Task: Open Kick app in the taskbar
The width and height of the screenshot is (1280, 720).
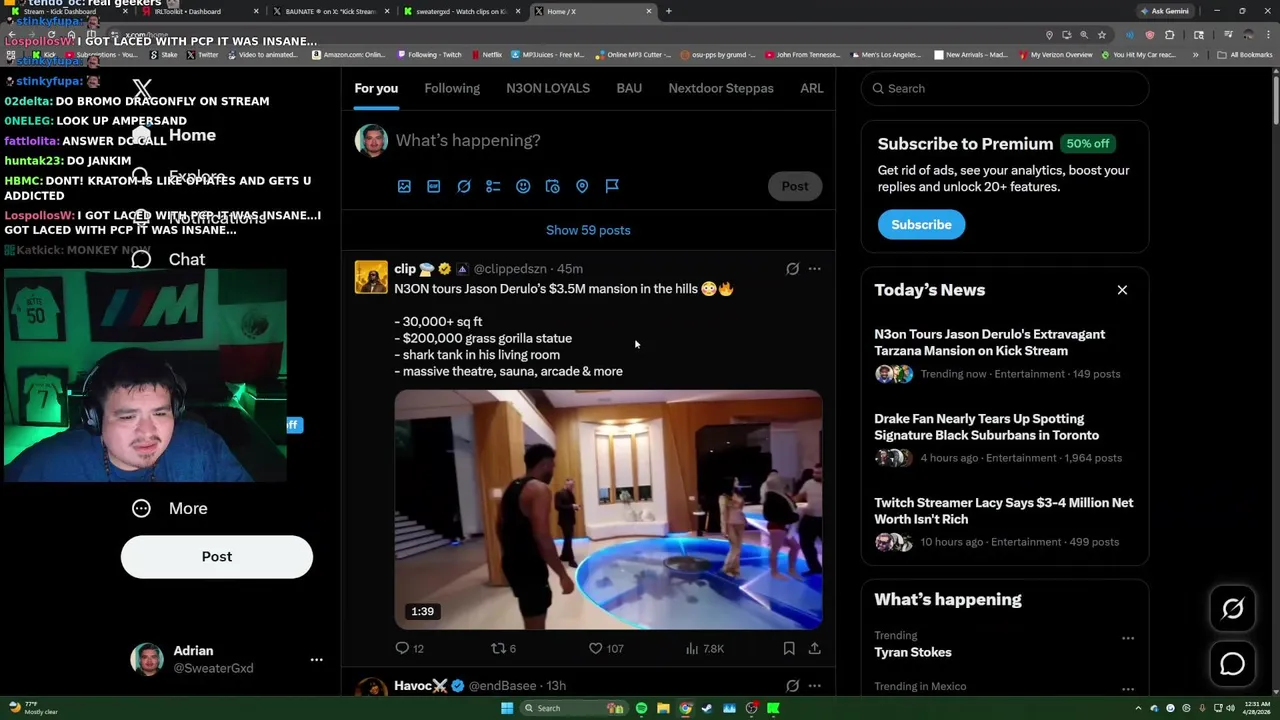Action: tap(773, 708)
